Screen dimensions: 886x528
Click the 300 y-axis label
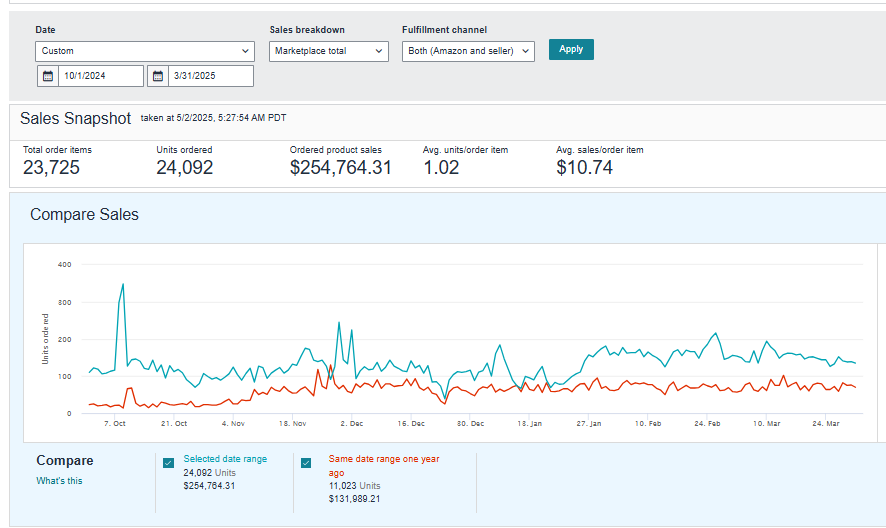click(x=64, y=302)
